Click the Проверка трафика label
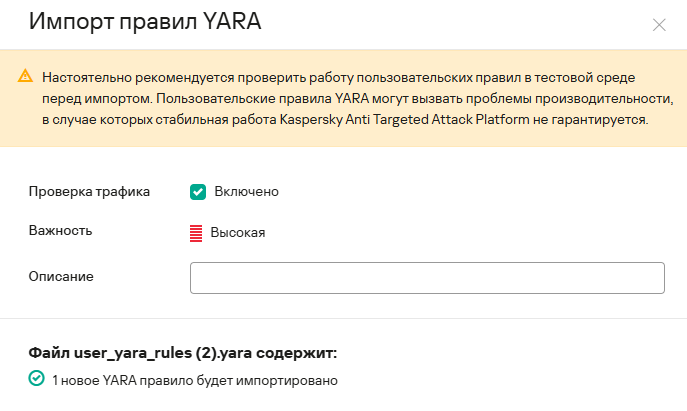The width and height of the screenshot is (687, 411). [89, 191]
